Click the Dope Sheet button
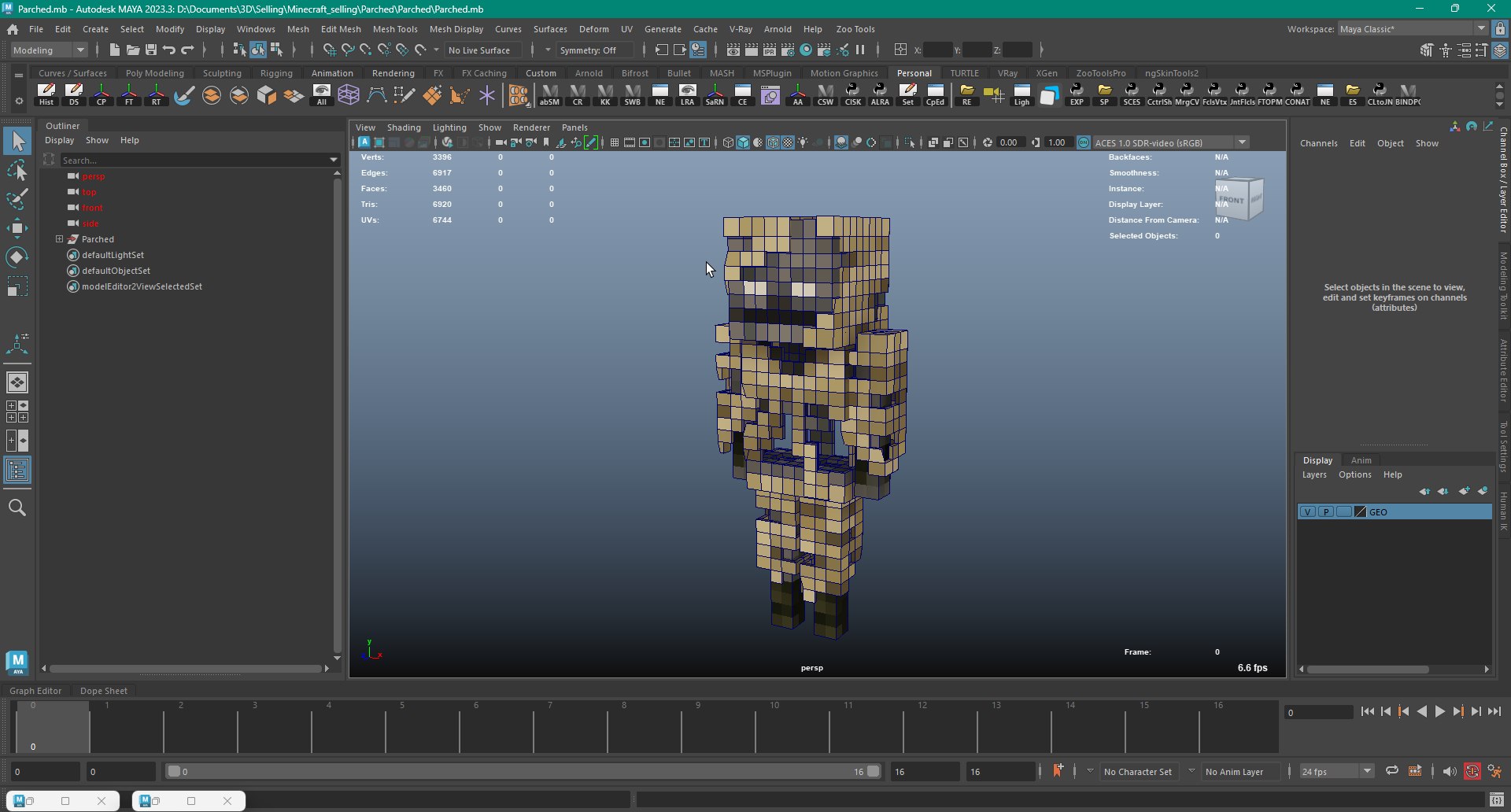Image resolution: width=1511 pixels, height=812 pixels. [x=103, y=691]
